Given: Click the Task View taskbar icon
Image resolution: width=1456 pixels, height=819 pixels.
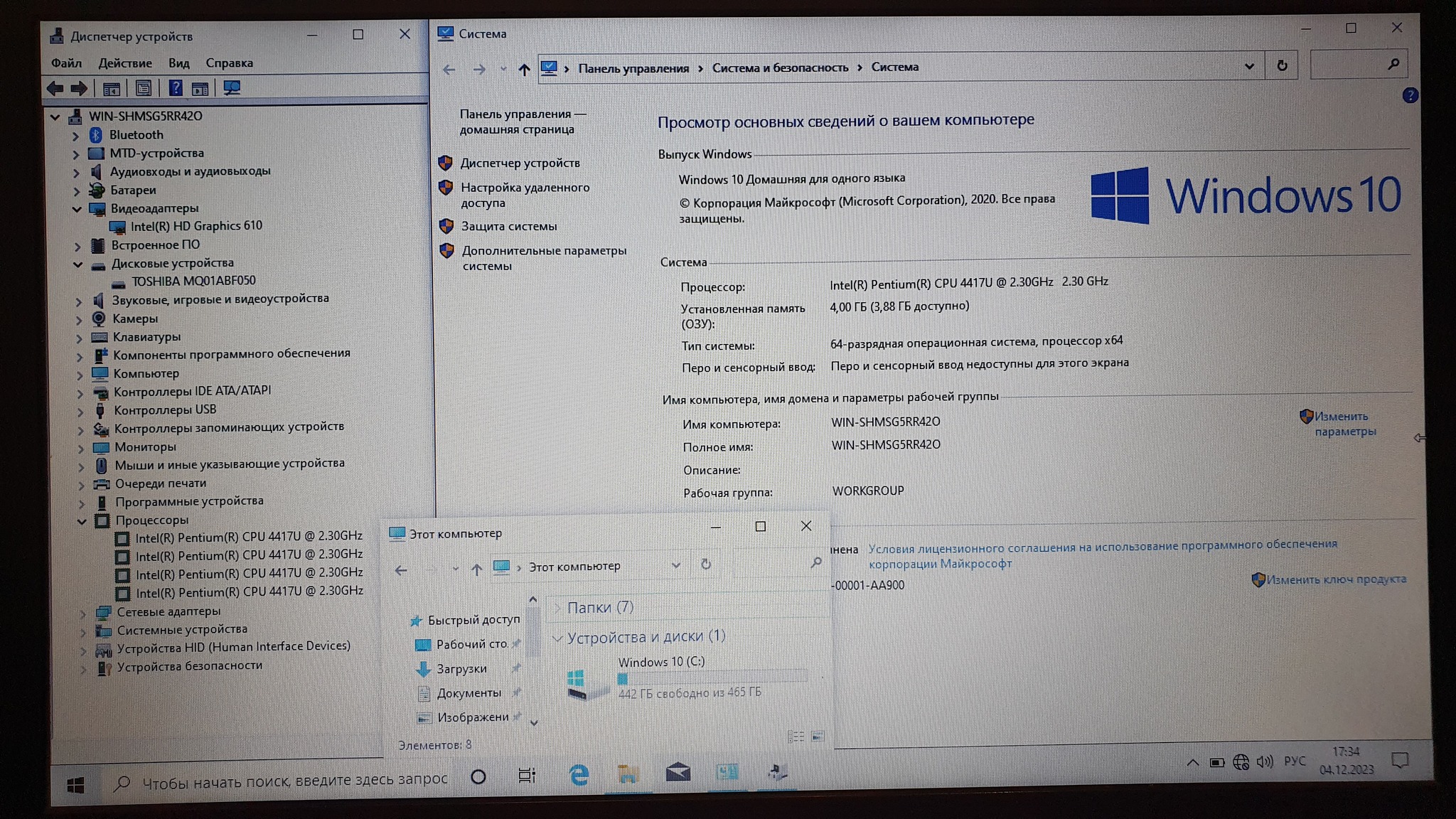Looking at the screenshot, I should 527,776.
